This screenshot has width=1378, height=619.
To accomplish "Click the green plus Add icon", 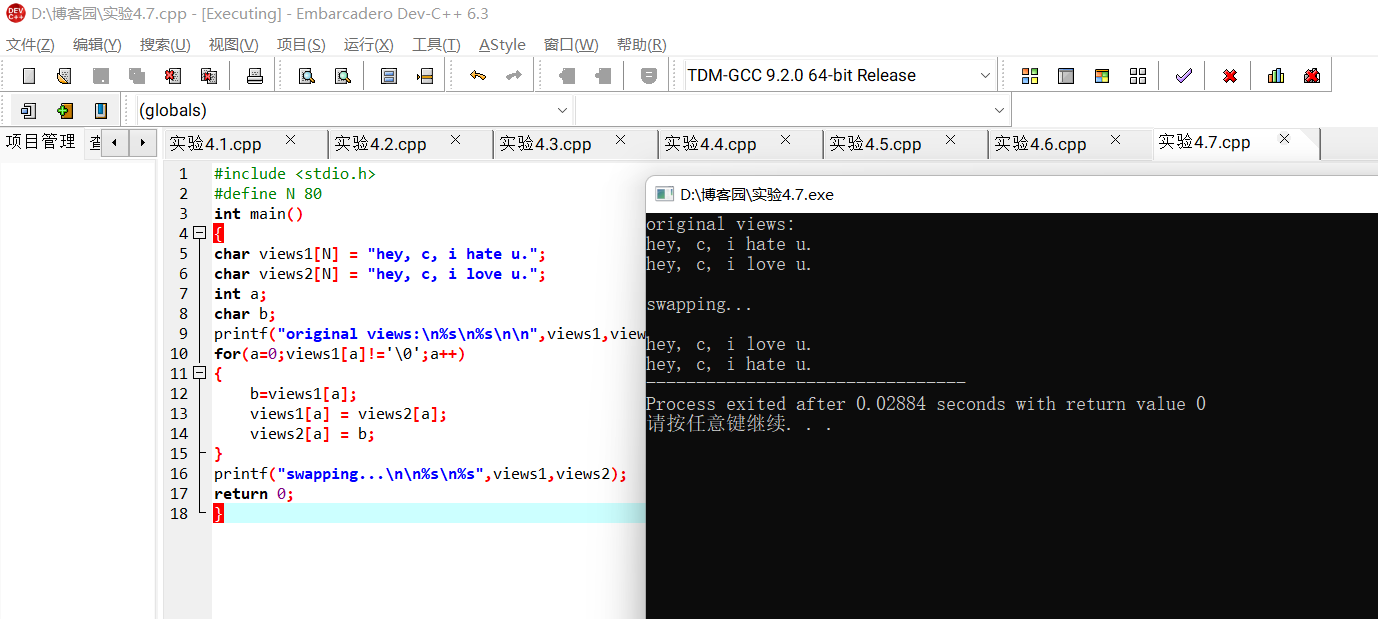I will pos(65,110).
